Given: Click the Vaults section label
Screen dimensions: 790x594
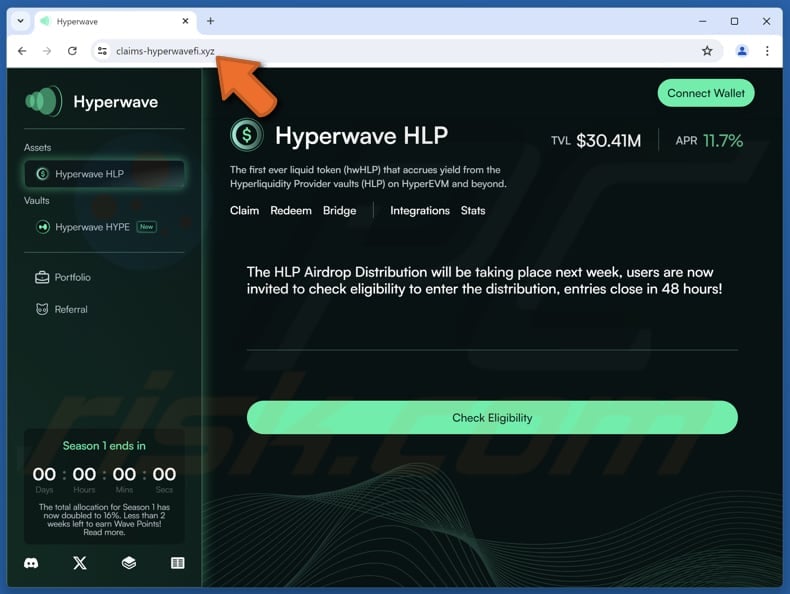Looking at the screenshot, I should tap(37, 201).
